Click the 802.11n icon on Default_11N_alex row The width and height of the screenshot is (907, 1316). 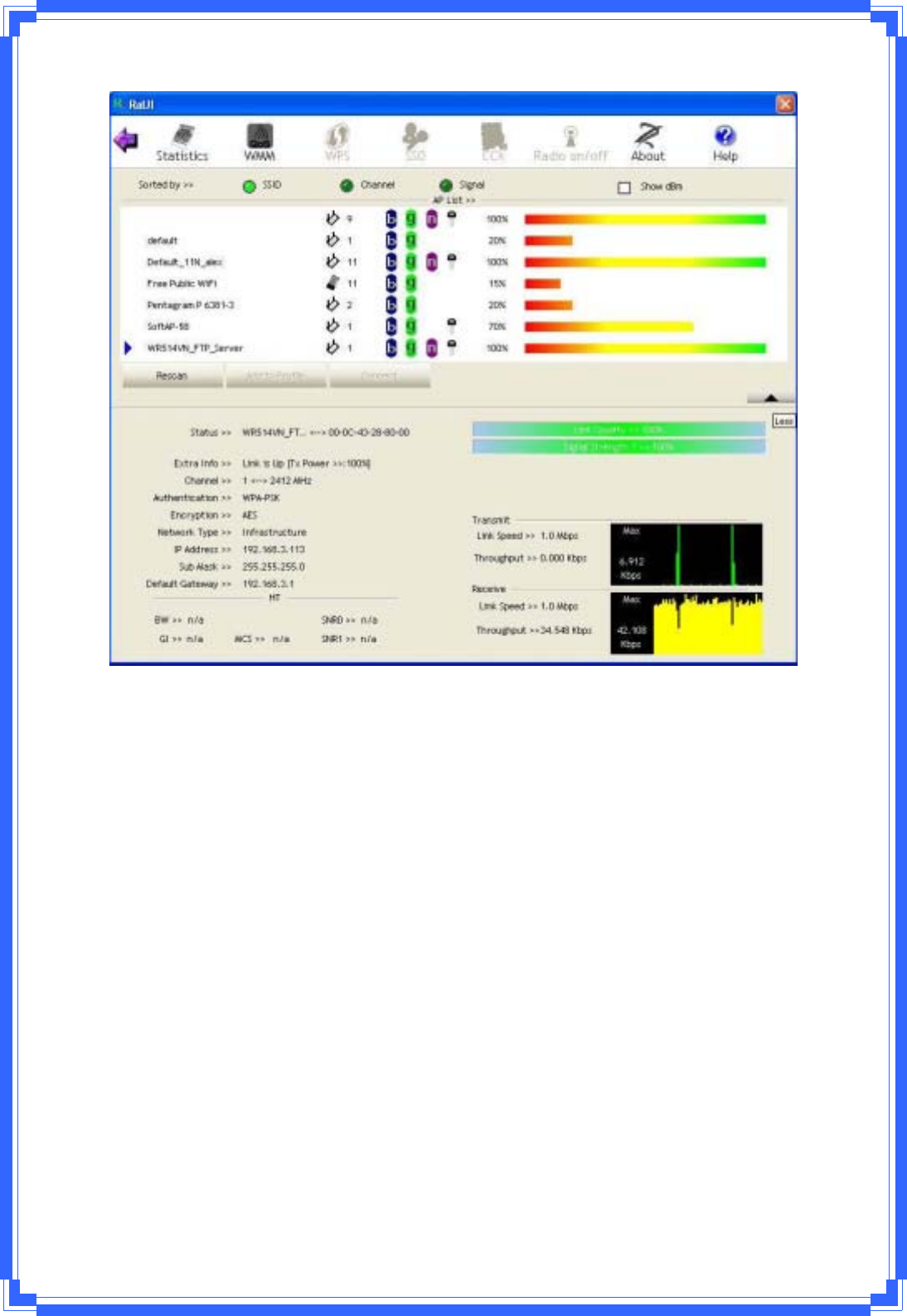(x=432, y=262)
